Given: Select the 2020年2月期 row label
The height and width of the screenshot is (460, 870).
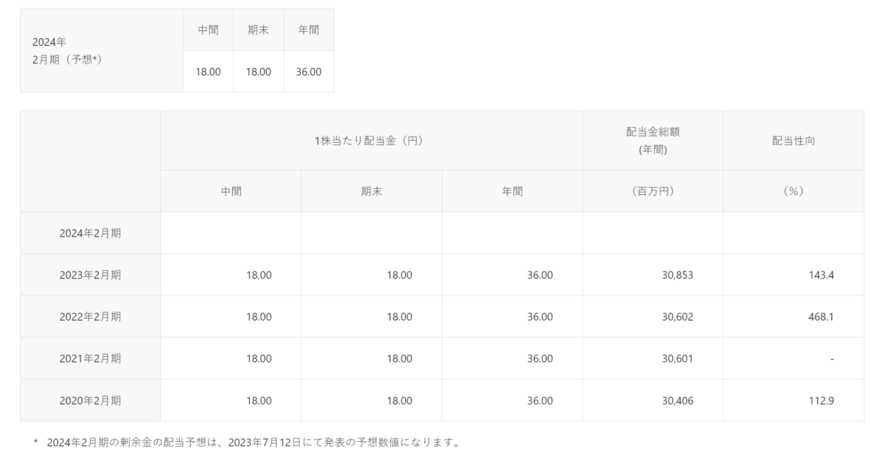Looking at the screenshot, I should click(90, 400).
